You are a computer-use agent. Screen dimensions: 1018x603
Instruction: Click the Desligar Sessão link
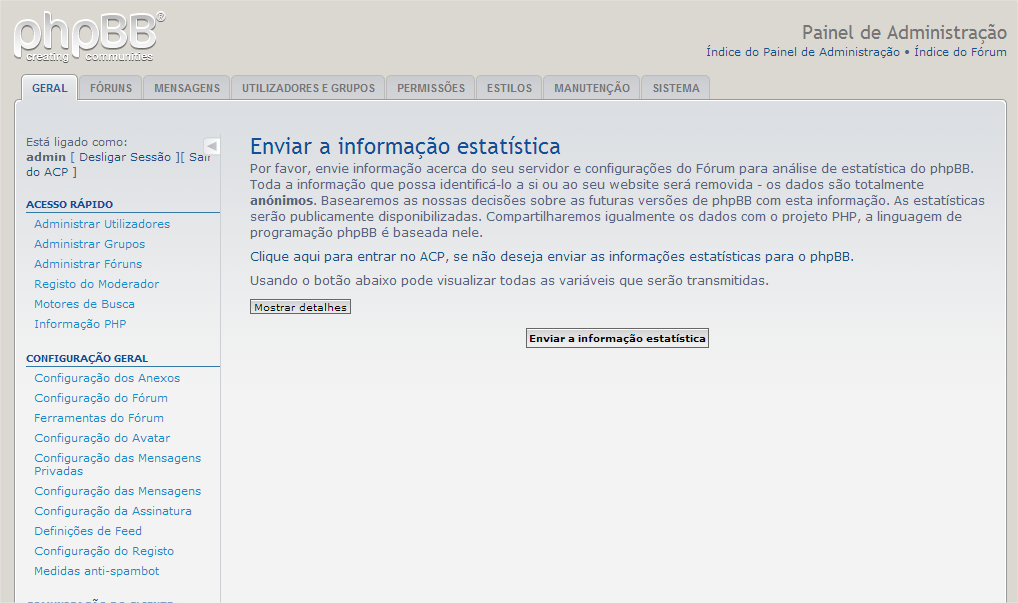tap(124, 157)
